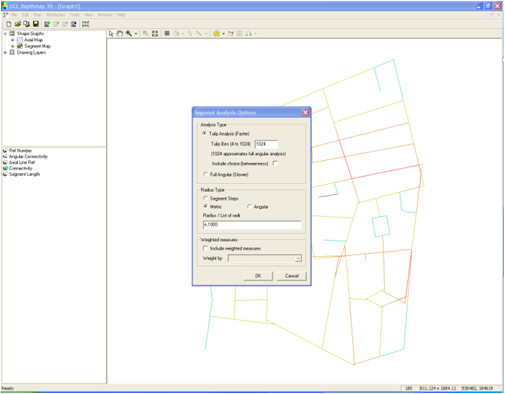Confirm the dialog with OK
Viewport: 505px width, 394px height.
[x=258, y=276]
